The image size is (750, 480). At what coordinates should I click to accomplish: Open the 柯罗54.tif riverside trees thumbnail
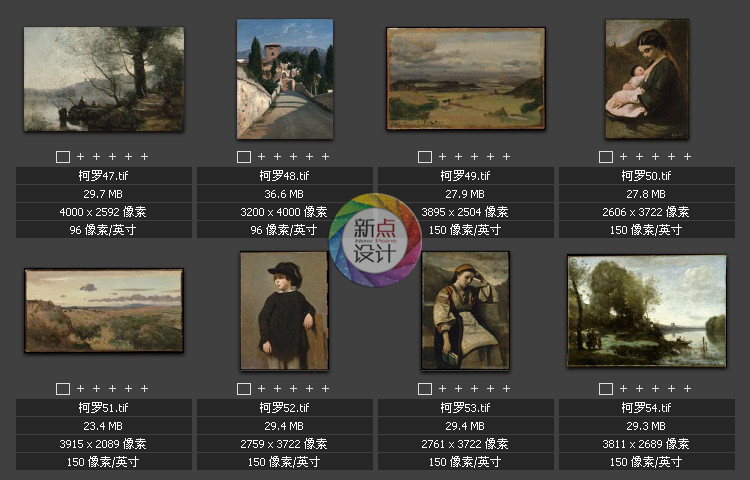pyautogui.click(x=647, y=311)
